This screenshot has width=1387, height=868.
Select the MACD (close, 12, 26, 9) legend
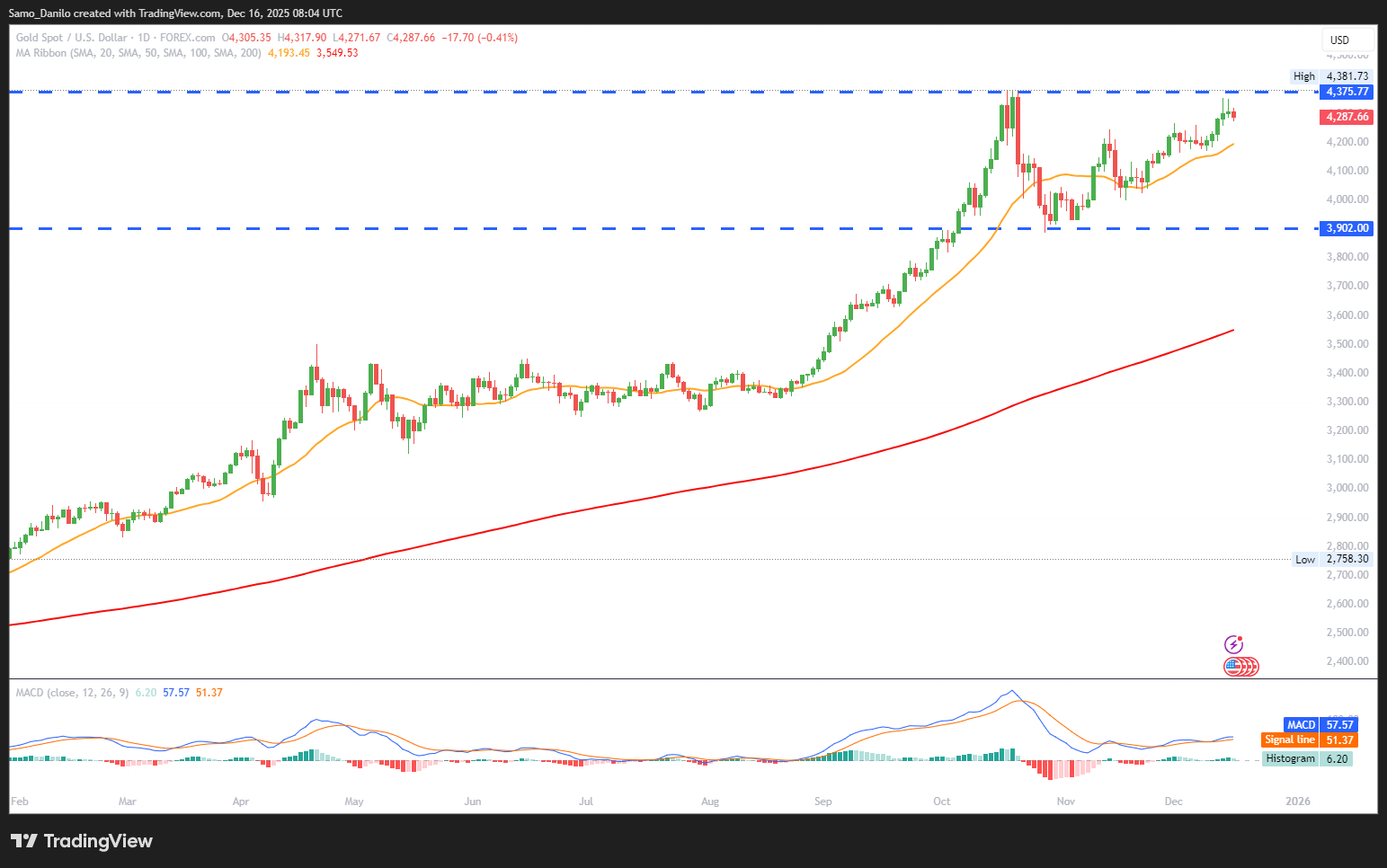72,693
